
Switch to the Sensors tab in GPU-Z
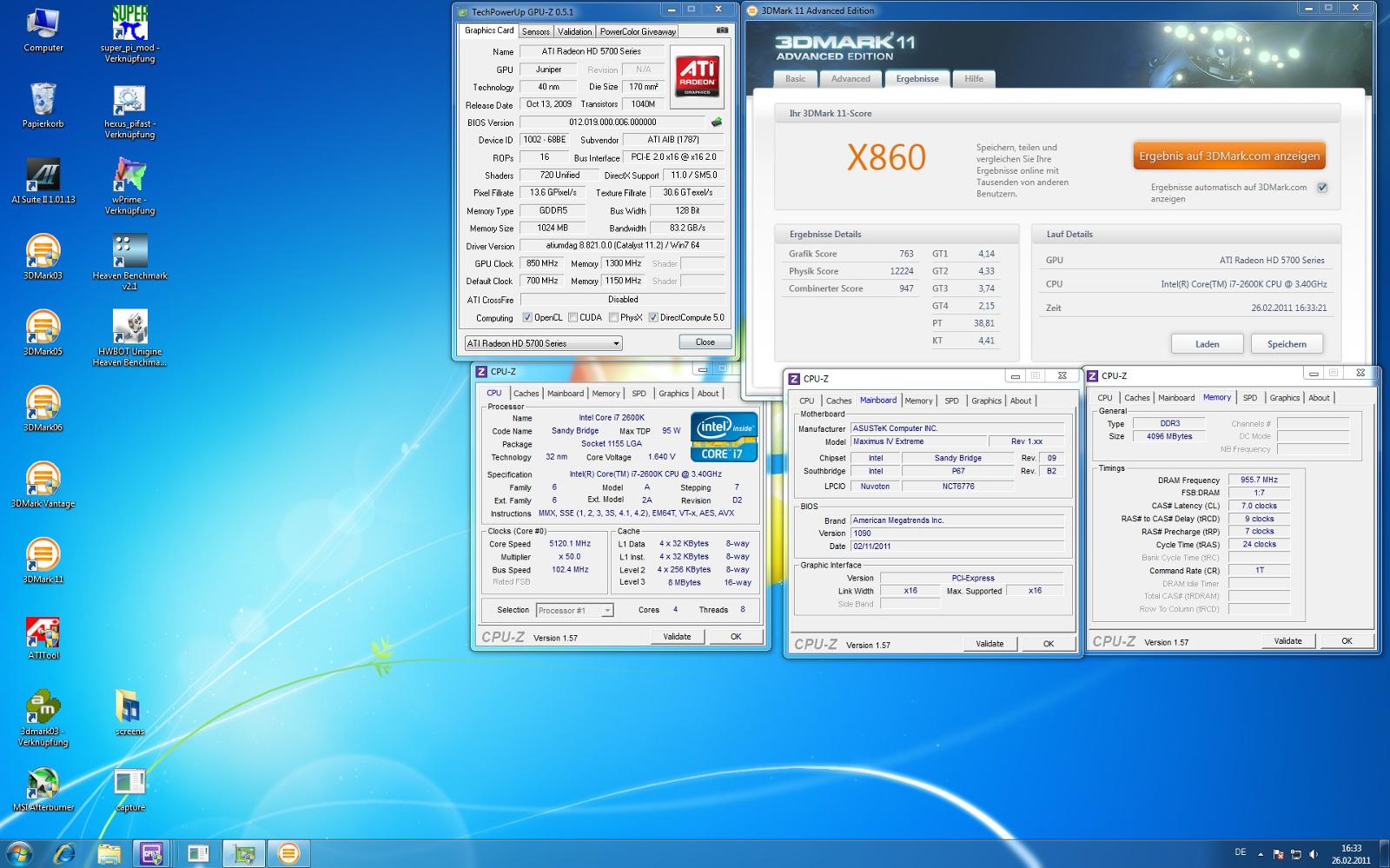536,31
